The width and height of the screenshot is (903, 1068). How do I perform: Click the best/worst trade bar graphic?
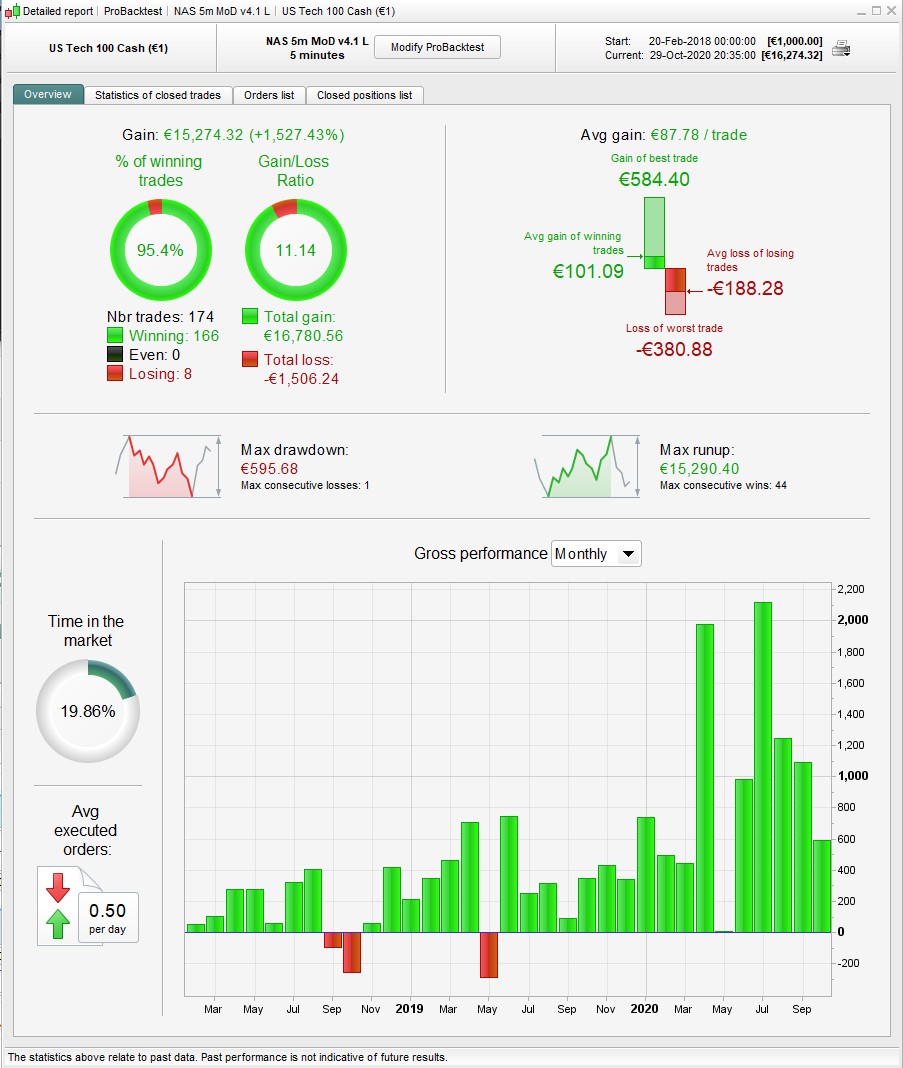pyautogui.click(x=665, y=256)
